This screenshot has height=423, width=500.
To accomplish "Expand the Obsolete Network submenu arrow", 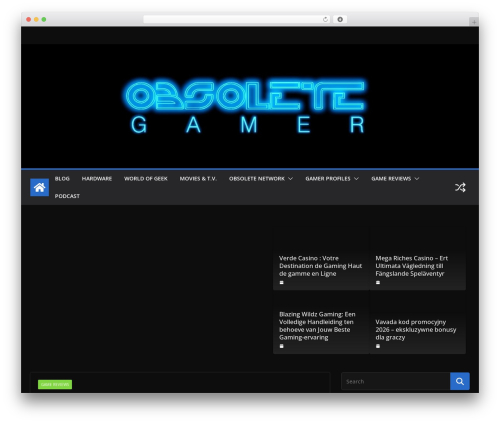I will [x=290, y=179].
